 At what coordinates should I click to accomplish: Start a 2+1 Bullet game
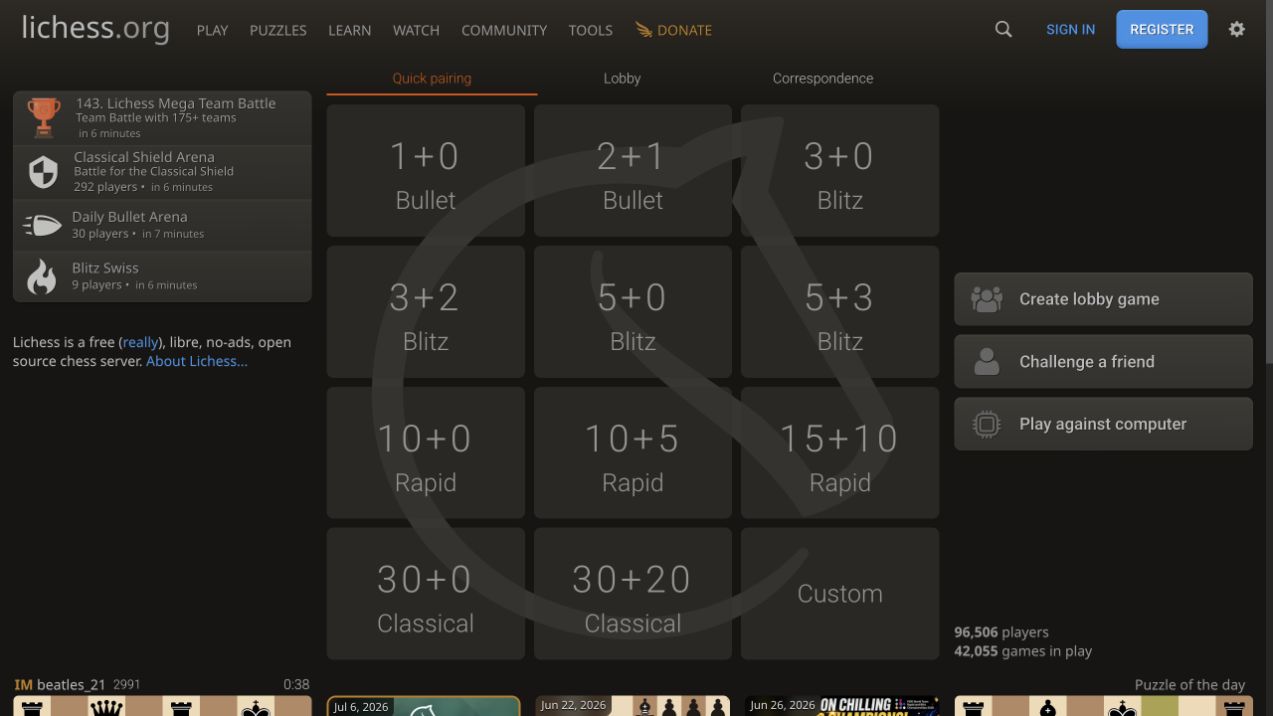pos(632,171)
